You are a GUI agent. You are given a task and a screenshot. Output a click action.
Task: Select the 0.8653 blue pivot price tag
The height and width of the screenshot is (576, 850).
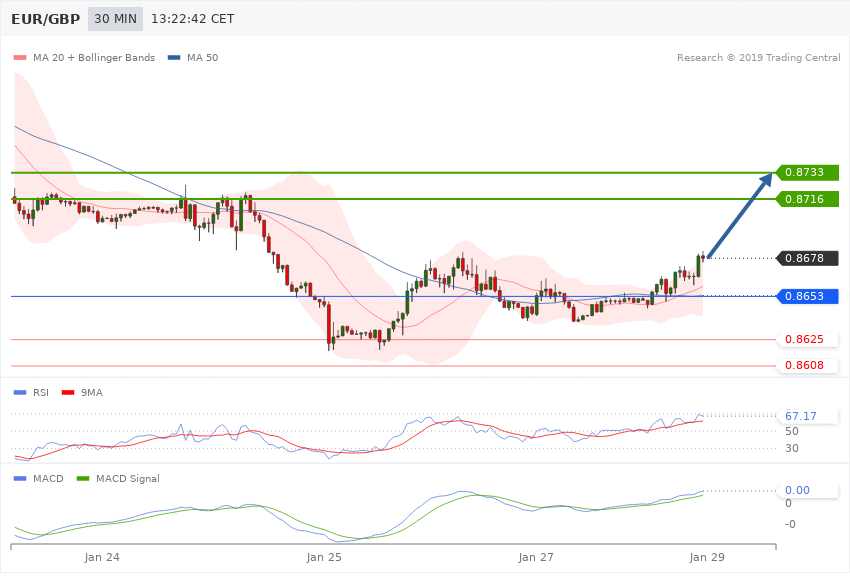[x=808, y=296]
